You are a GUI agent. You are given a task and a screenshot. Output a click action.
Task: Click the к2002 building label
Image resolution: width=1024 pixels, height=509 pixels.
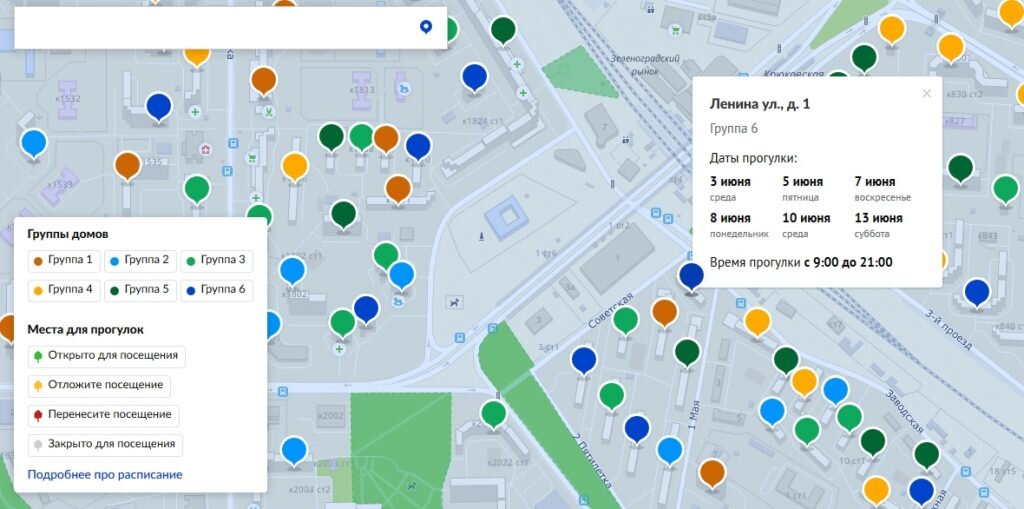pyautogui.click(x=331, y=416)
